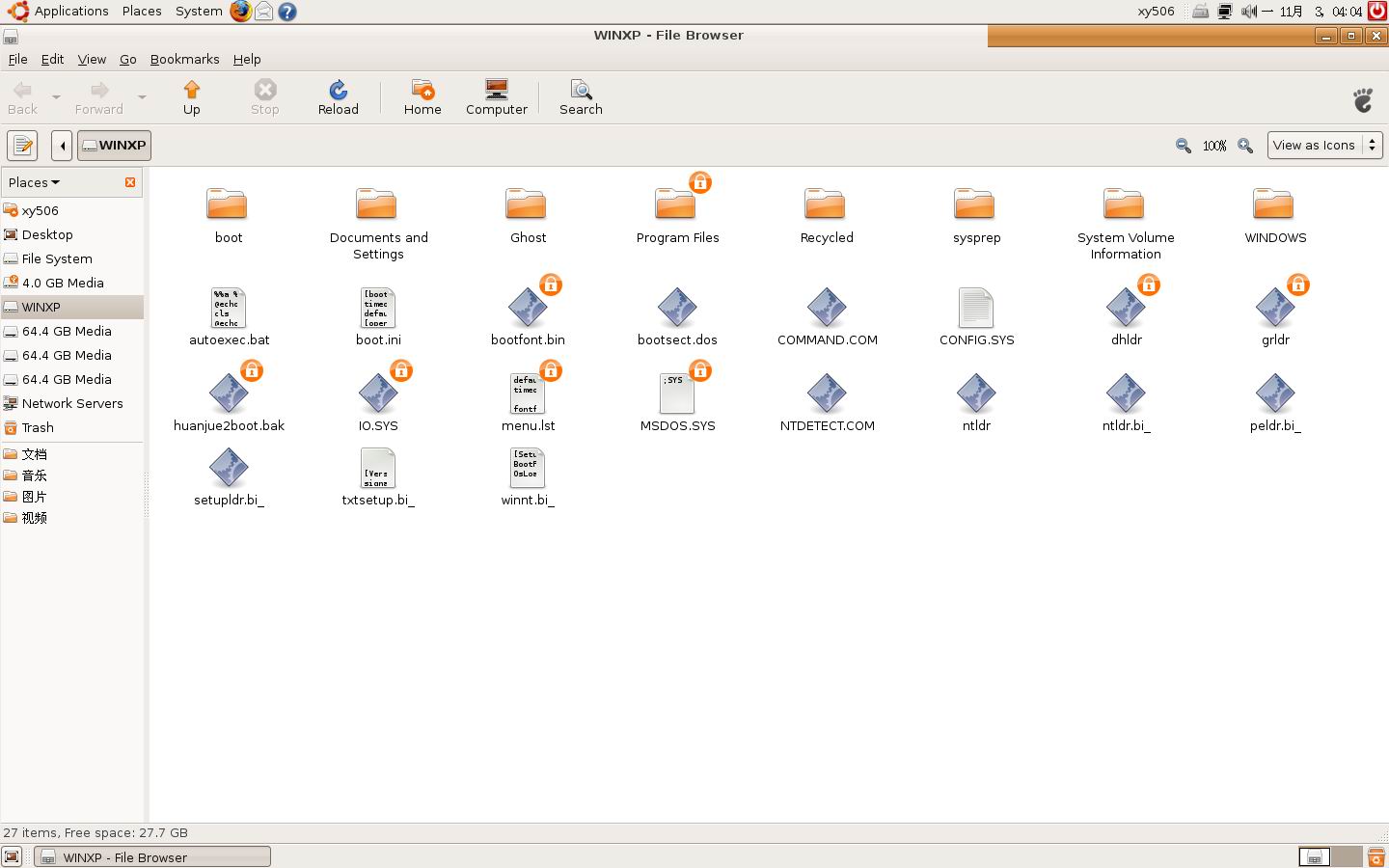The width and height of the screenshot is (1389, 868).
Task: Select the MSDOS.SYS file
Action: [x=677, y=394]
